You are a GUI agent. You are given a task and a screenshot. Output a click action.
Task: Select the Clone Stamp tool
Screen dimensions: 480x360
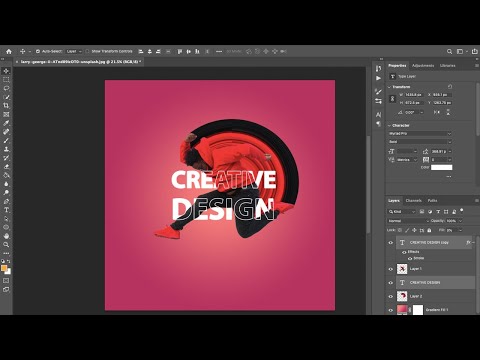click(x=6, y=149)
